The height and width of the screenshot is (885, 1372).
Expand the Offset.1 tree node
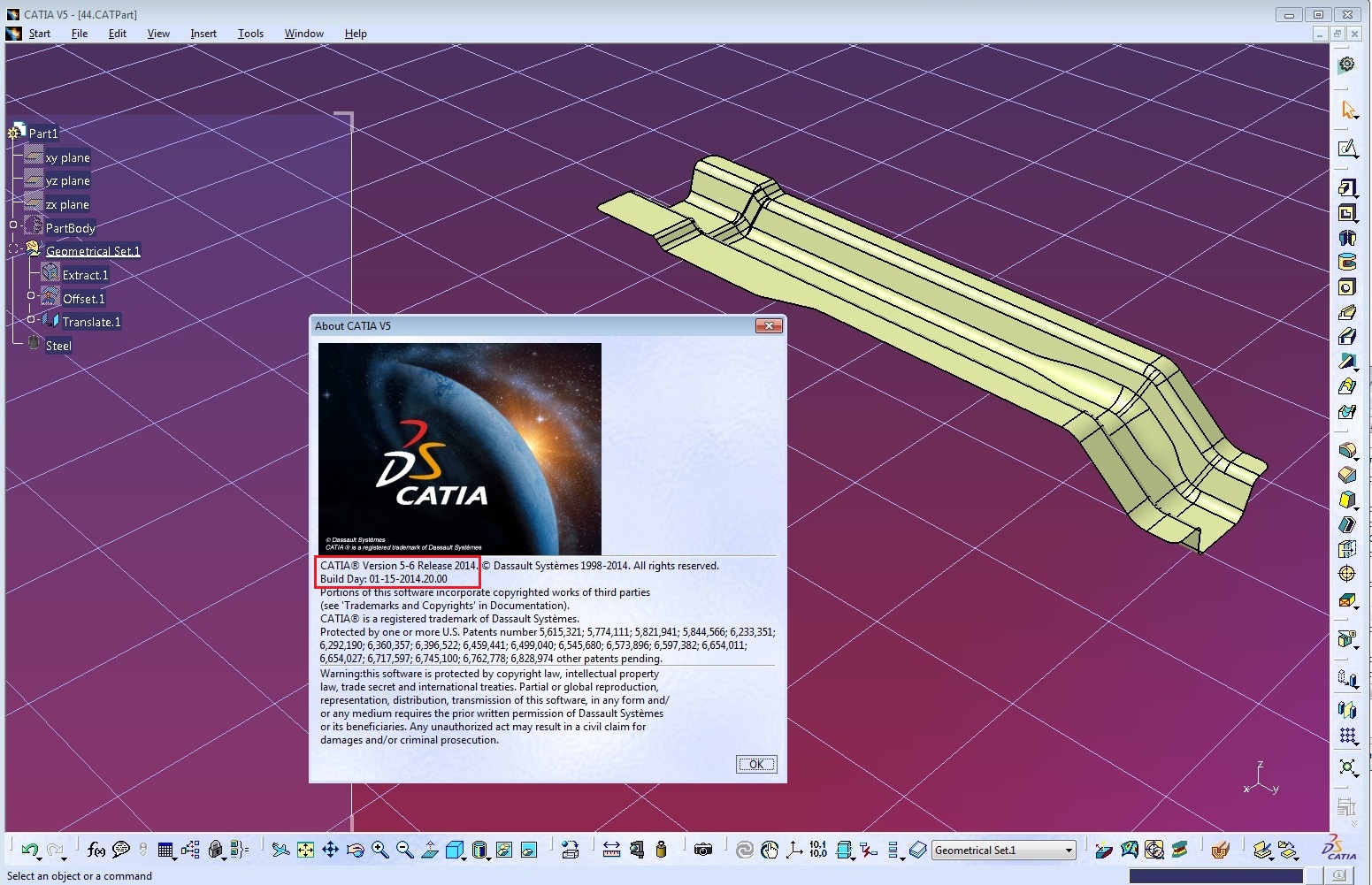tap(31, 295)
